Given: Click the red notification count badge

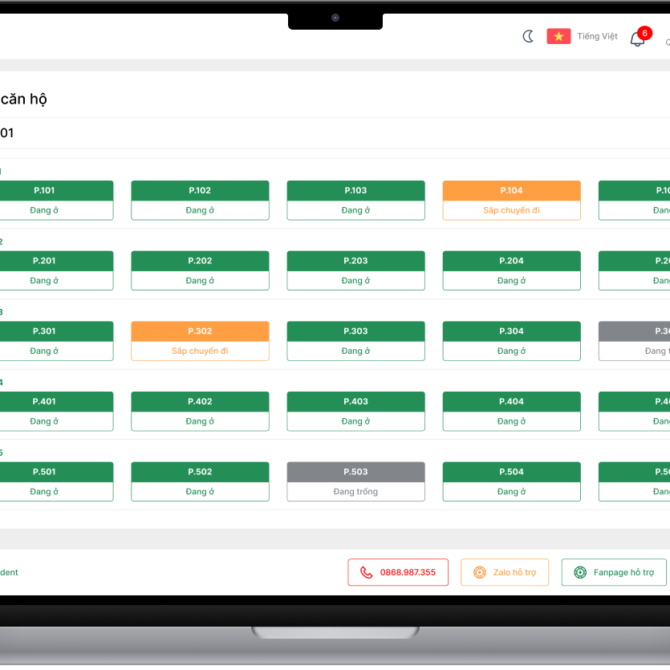Looking at the screenshot, I should pos(645,32).
